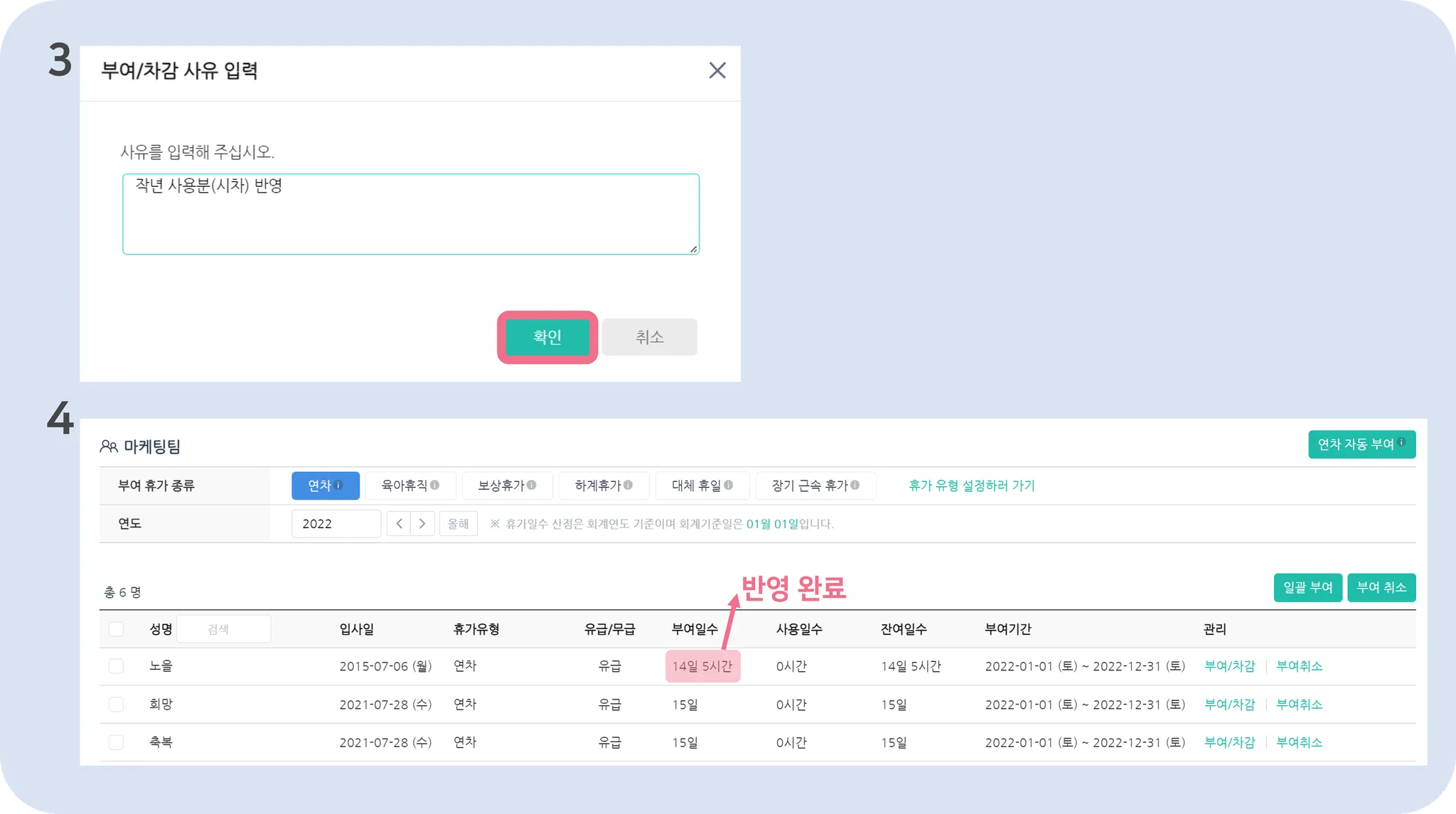
Task: Check the checkbox for 희망 row
Action: [116, 705]
